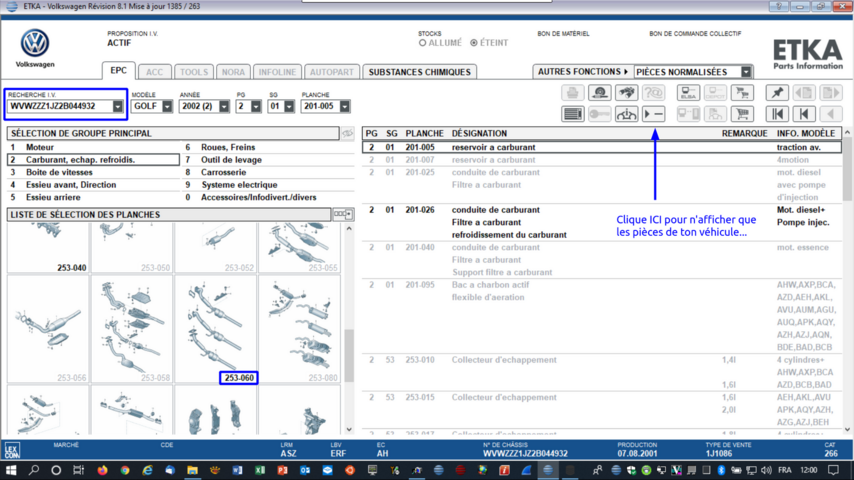Screen dimensions: 854x480
Task: Switch to the EPC tab
Action: pyautogui.click(x=118, y=71)
